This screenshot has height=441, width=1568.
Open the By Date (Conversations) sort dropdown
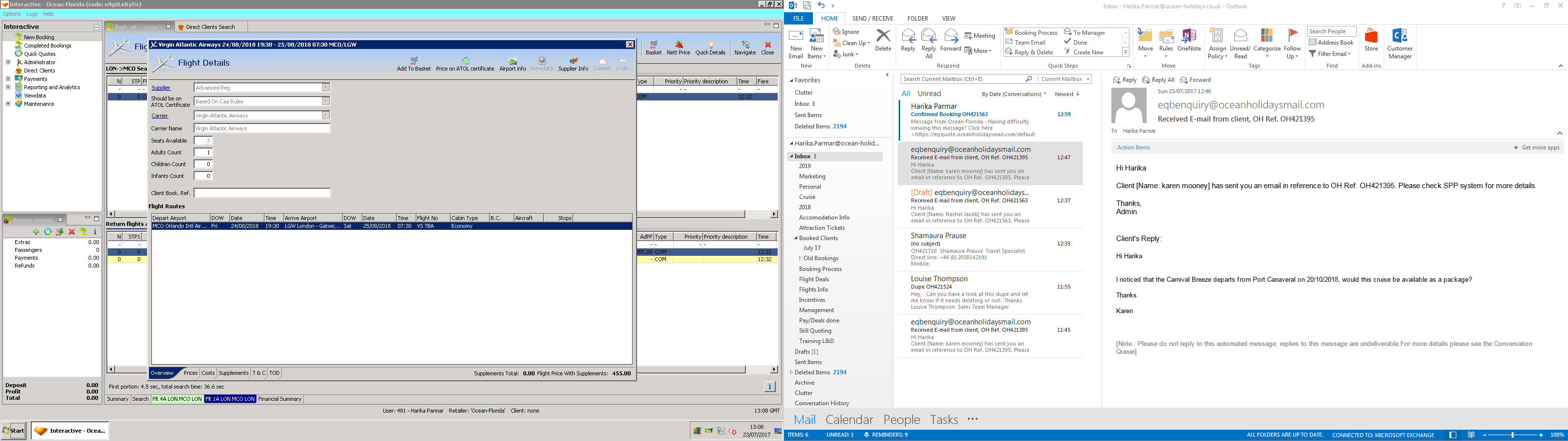click(x=1013, y=94)
